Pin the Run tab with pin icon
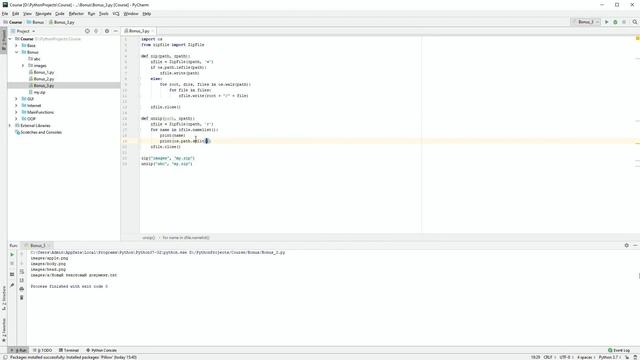This screenshot has height=360, width=640. pyautogui.click(x=12, y=285)
